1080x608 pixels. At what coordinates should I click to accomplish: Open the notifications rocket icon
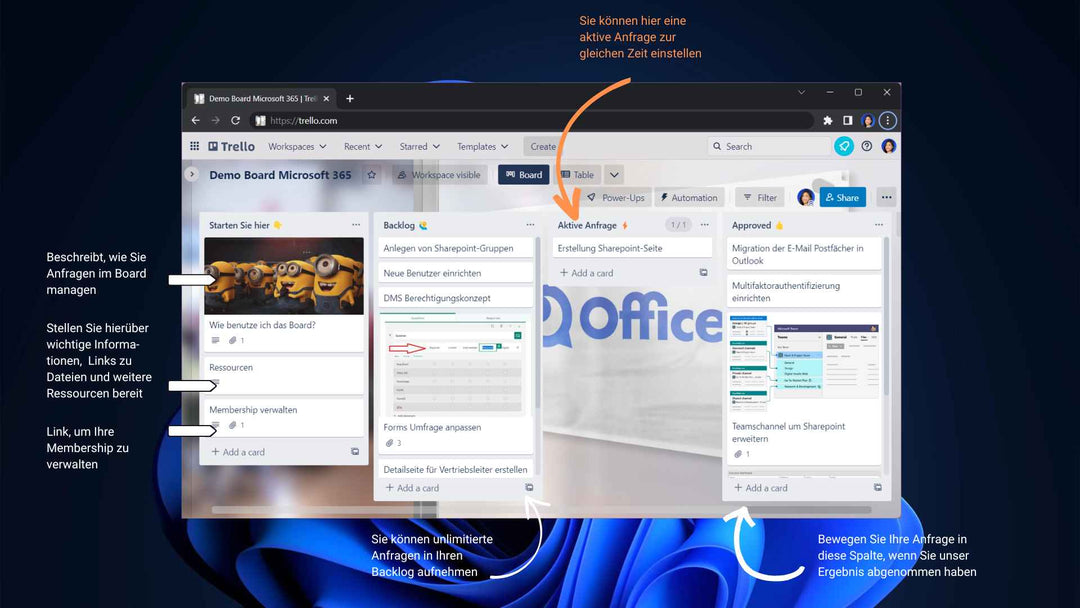(844, 146)
